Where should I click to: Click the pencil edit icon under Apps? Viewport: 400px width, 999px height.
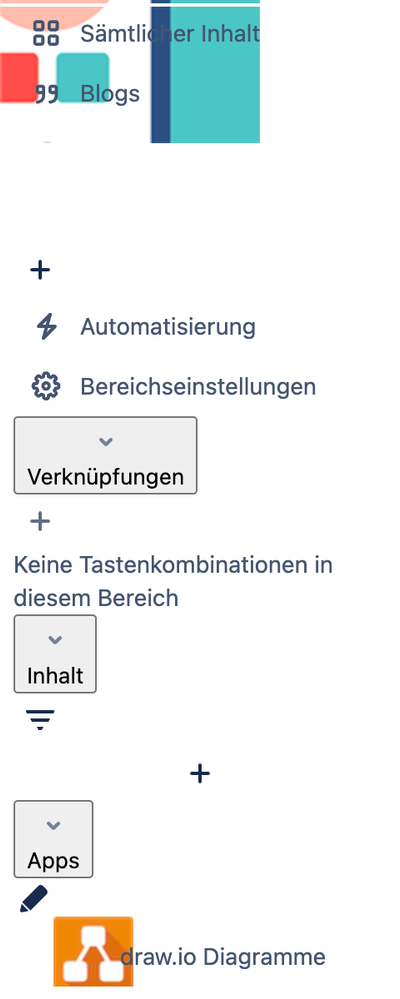click(34, 898)
